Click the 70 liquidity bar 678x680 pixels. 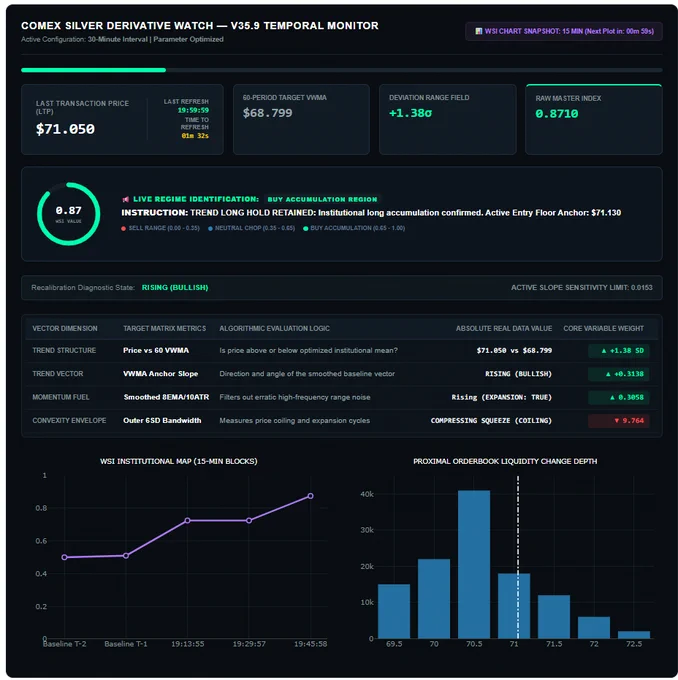[434, 599]
